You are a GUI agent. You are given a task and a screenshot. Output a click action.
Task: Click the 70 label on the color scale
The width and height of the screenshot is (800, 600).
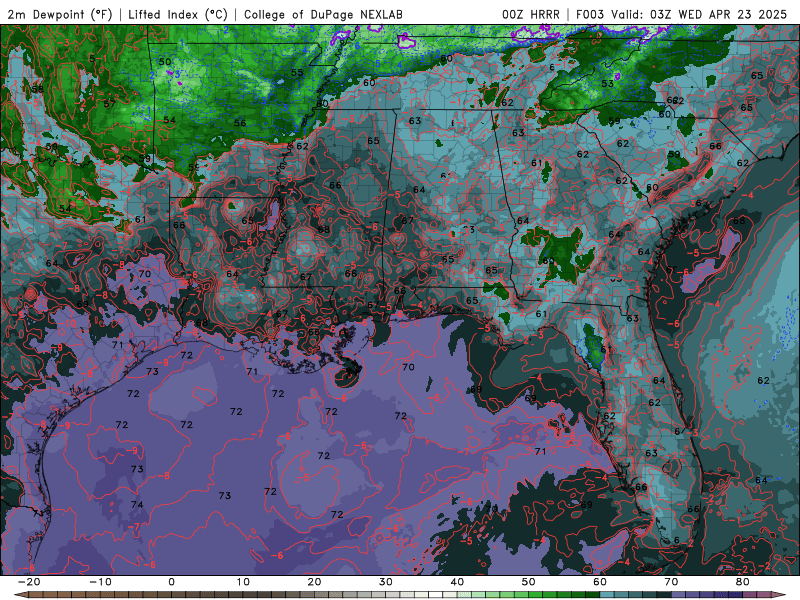coord(671,582)
